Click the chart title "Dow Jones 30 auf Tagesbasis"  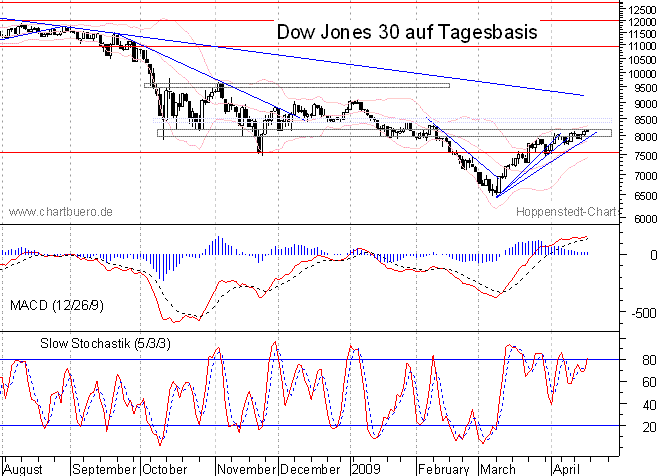(x=407, y=32)
